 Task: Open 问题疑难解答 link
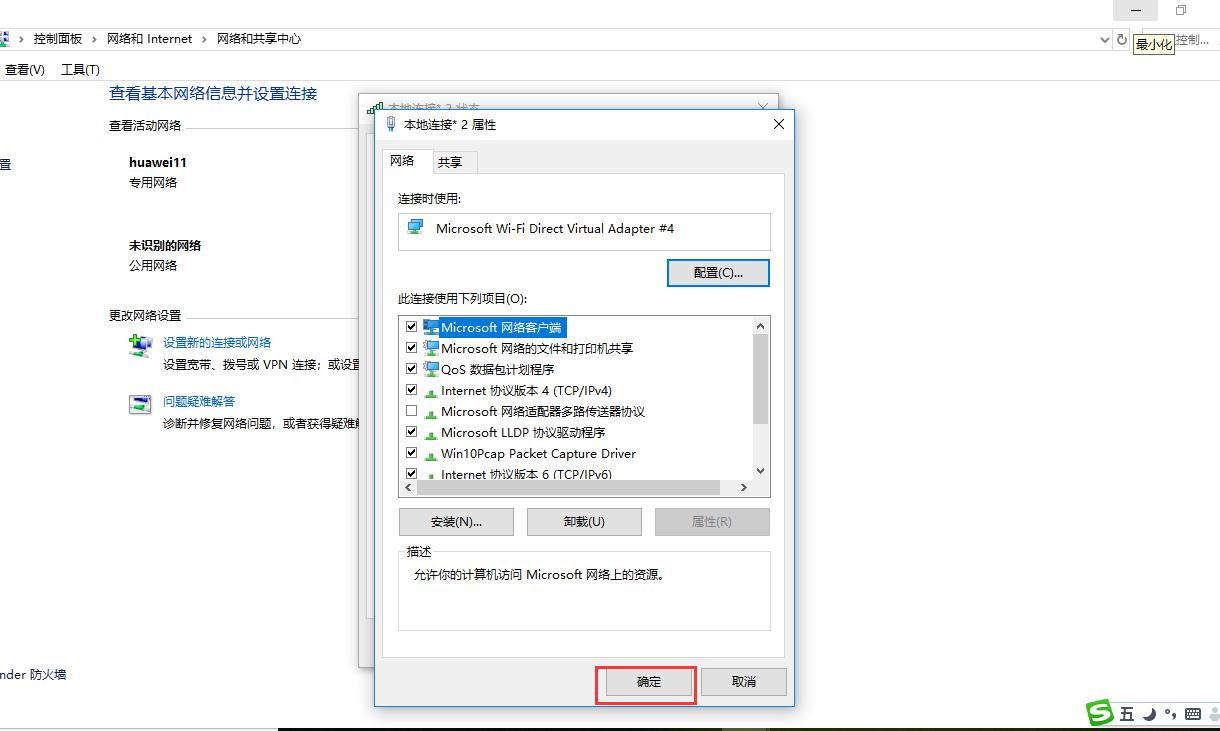click(199, 401)
